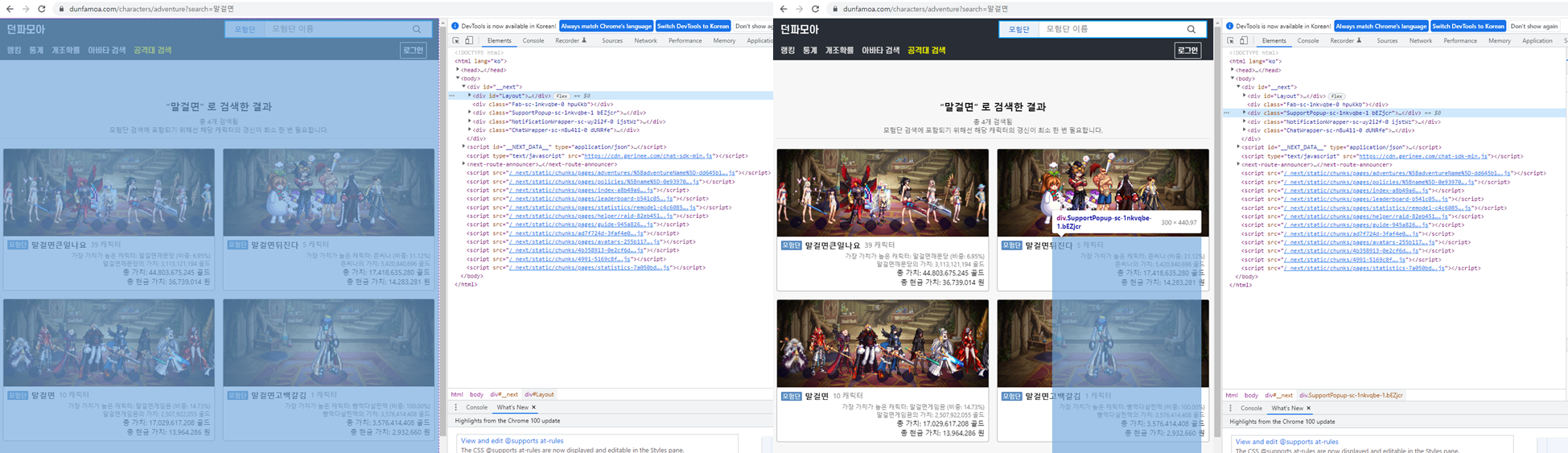The image size is (1568, 453).
Task: Open the 말걸면 10 캐릭터 thumbnail in right window
Action: click(883, 344)
